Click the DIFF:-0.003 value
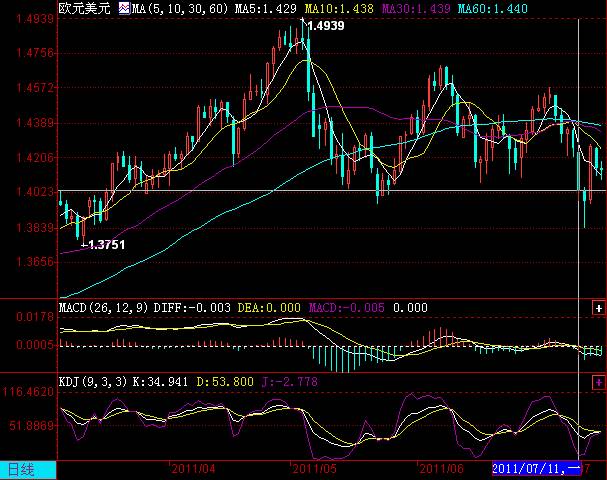The width and height of the screenshot is (607, 480). pyautogui.click(x=192, y=308)
